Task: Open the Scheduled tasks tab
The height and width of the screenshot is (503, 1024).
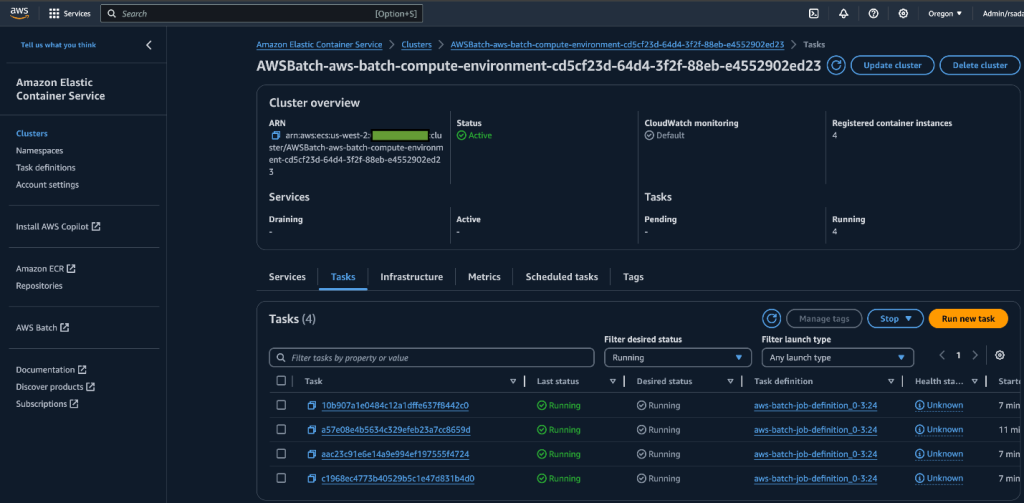Action: [562, 277]
